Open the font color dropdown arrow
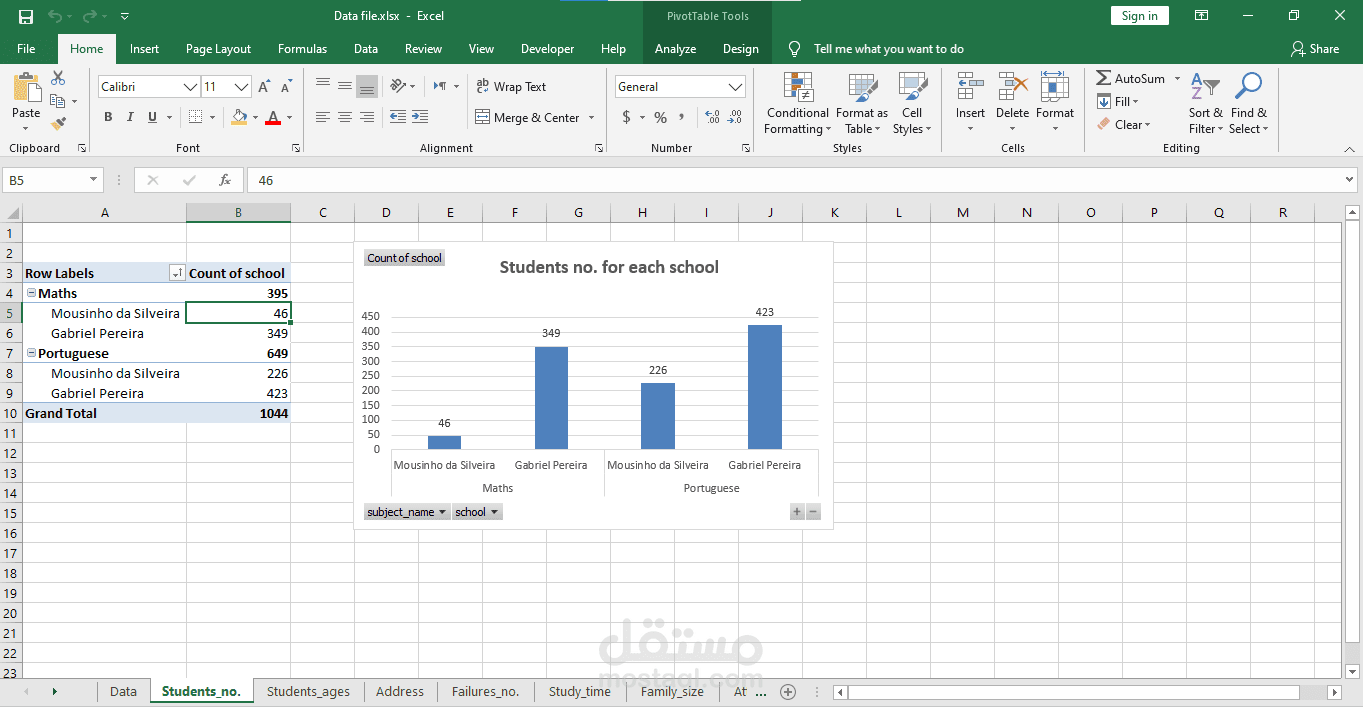Screen dimensions: 1363x707 [x=290, y=117]
